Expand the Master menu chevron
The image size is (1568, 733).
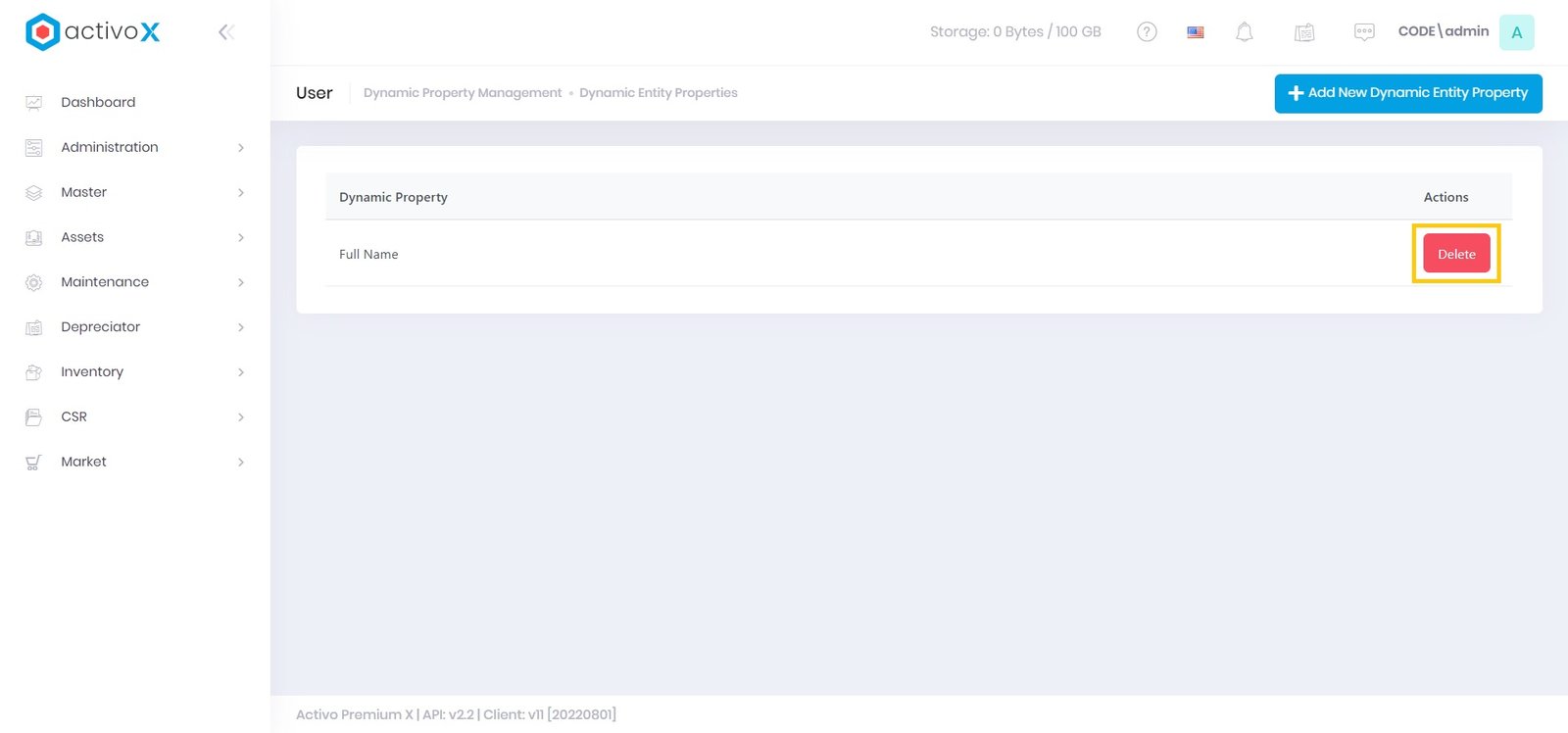pyautogui.click(x=241, y=193)
